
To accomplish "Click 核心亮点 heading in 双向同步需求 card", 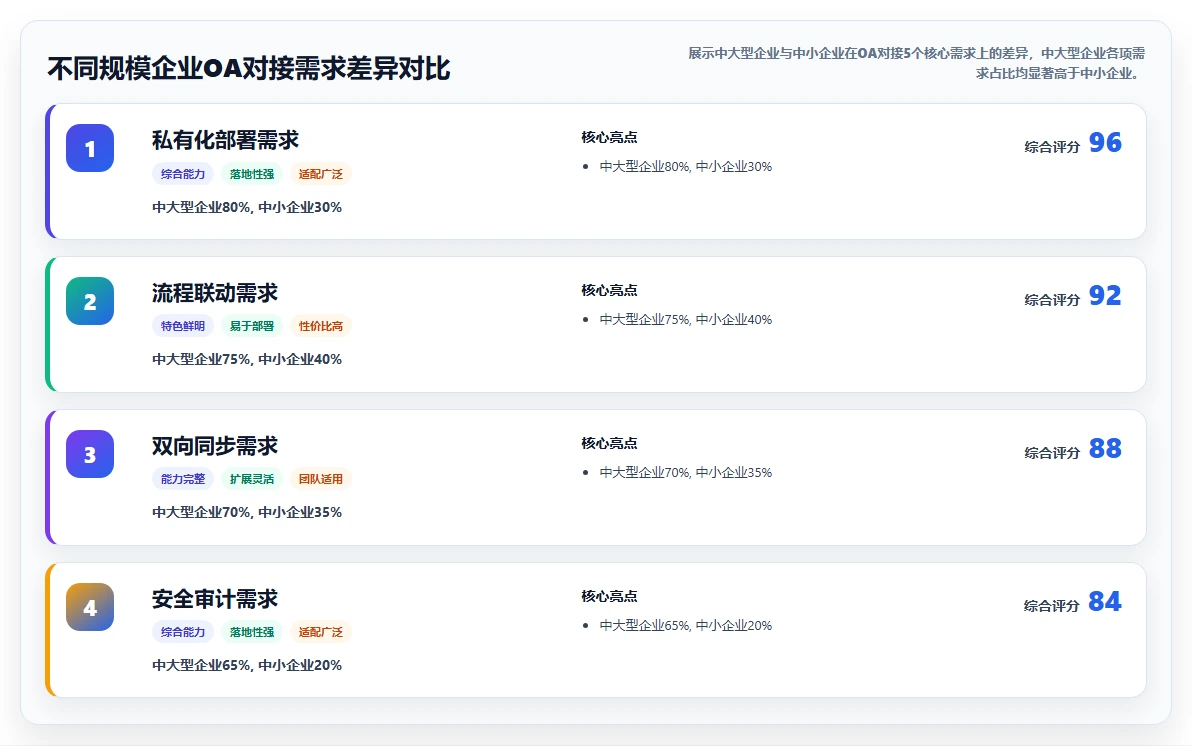I will tap(609, 443).
